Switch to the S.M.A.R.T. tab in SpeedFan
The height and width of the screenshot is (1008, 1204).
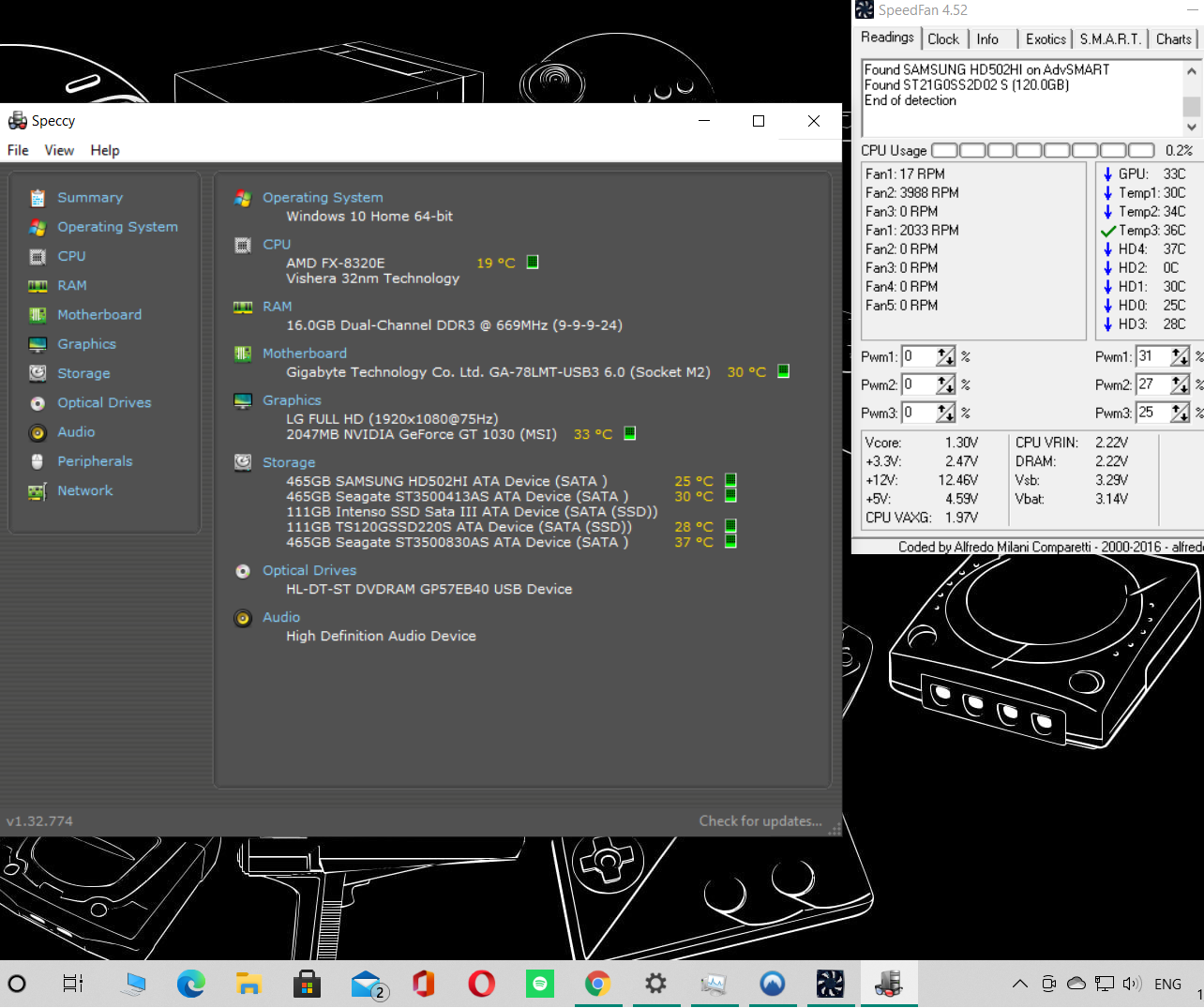pyautogui.click(x=1110, y=39)
